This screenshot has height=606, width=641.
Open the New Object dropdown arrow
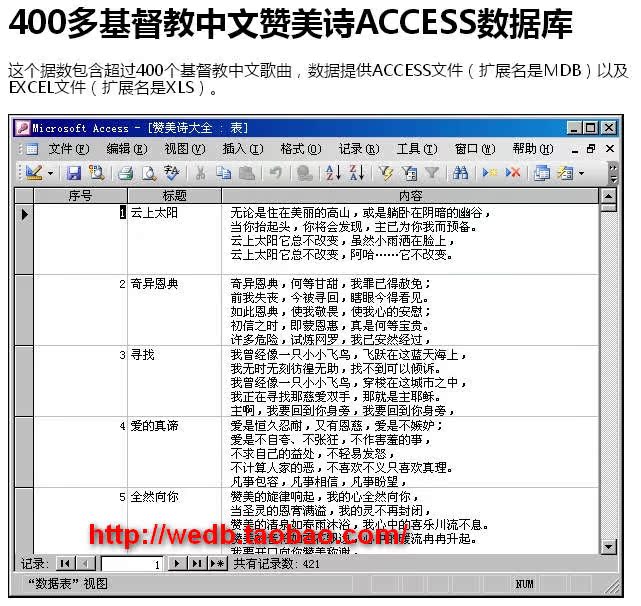[581, 173]
